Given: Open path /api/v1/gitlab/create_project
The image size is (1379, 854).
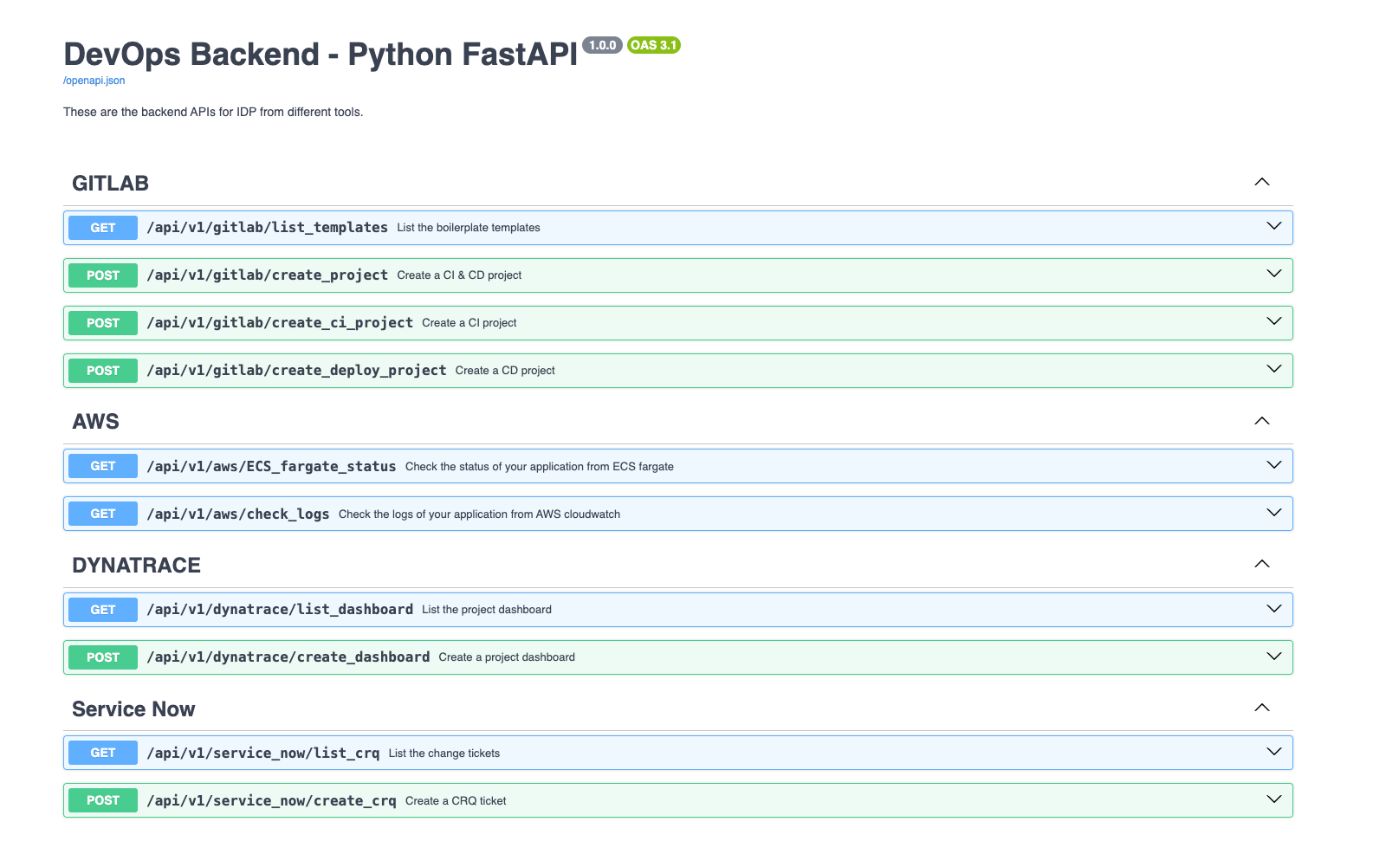Looking at the screenshot, I should 267,275.
